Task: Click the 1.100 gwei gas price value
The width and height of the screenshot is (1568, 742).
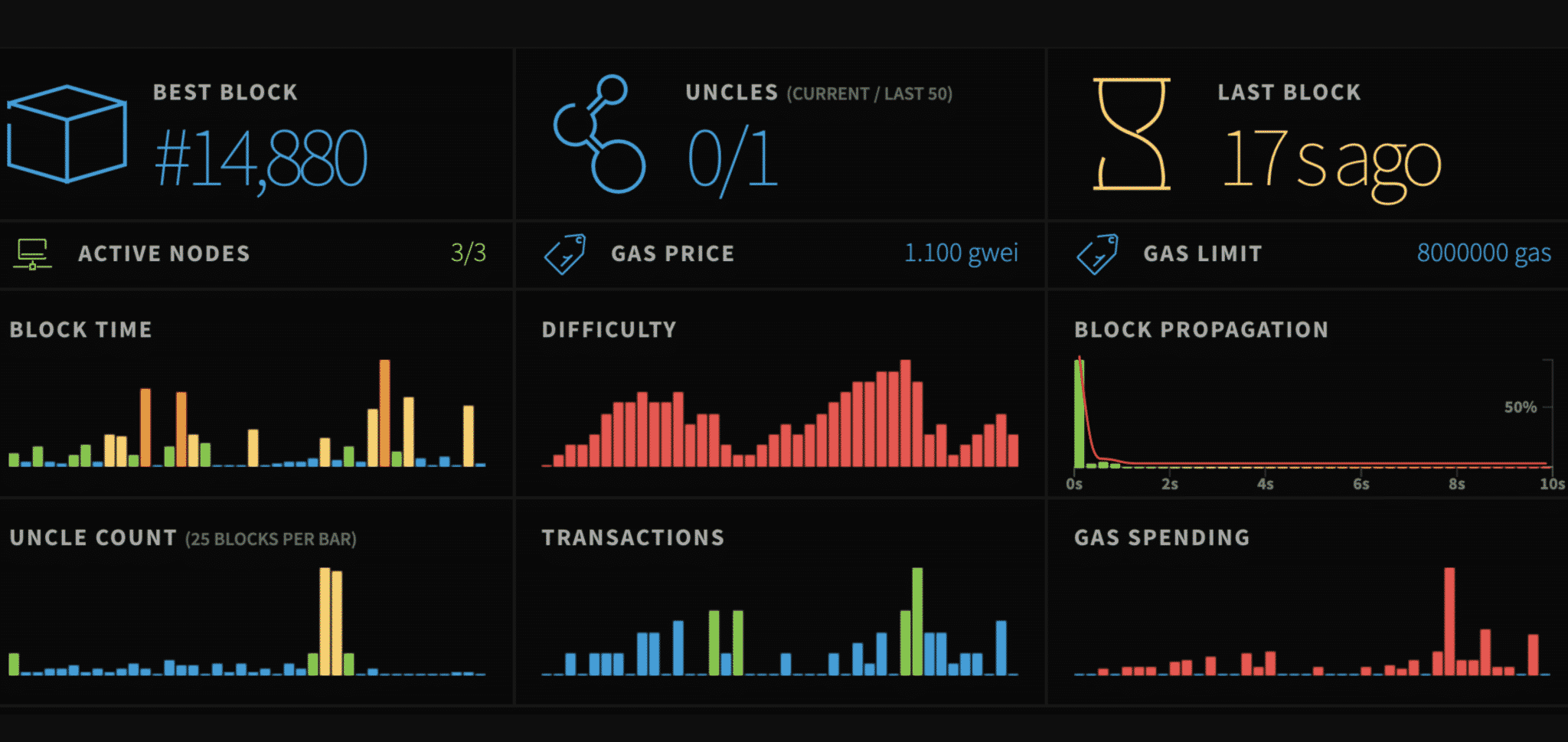Action: pos(961,253)
